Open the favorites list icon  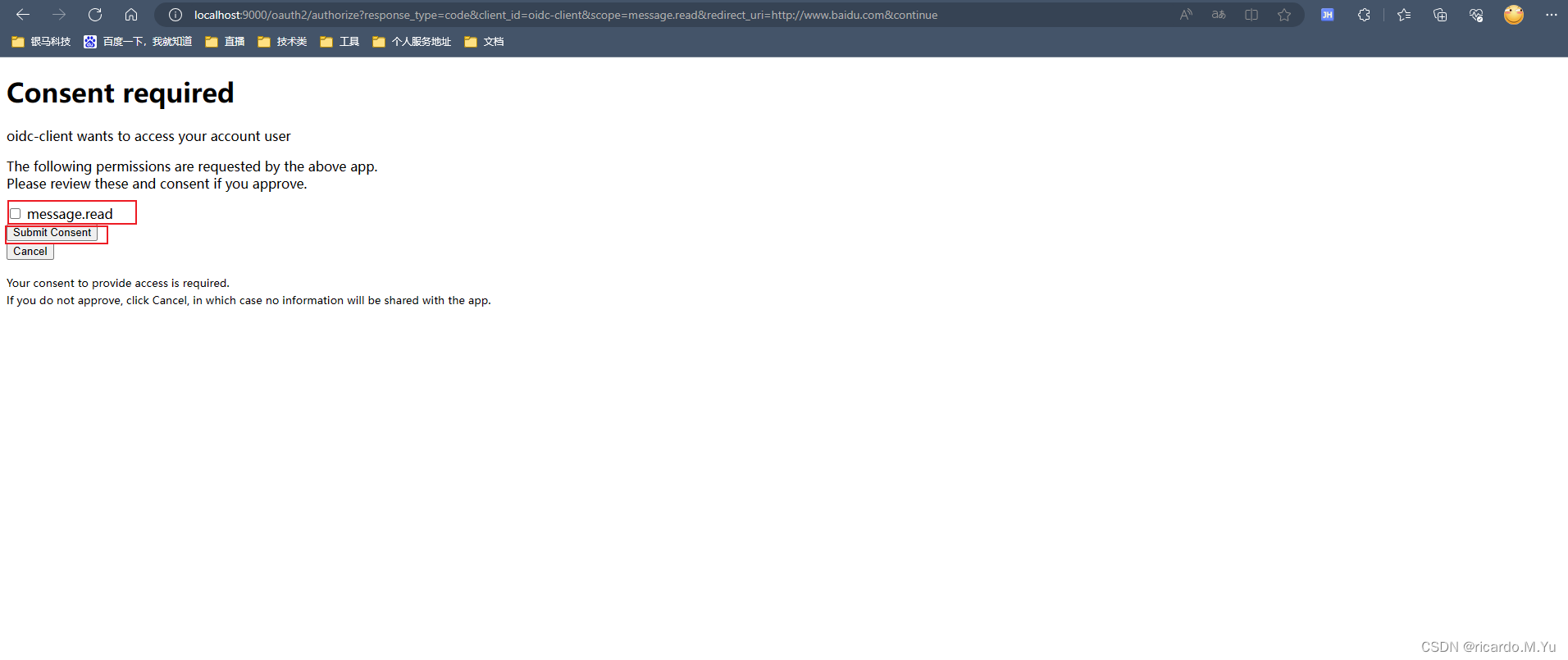coord(1404,15)
